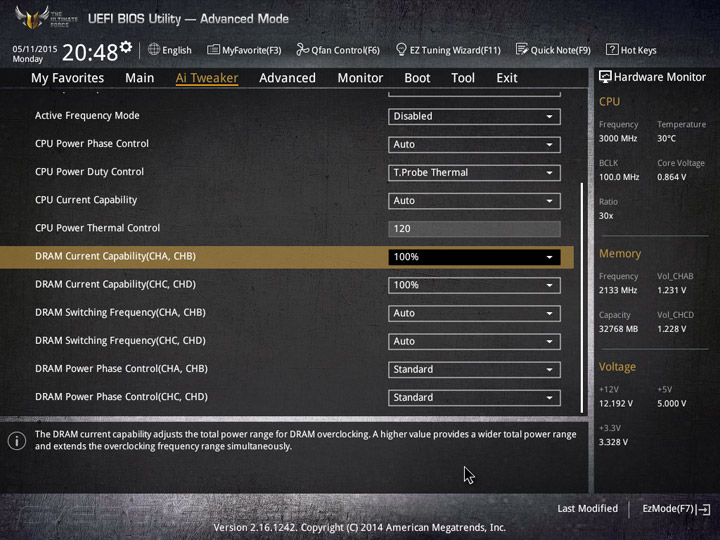Click the Quick Note(F9) label
Screen dimensions: 720x540
(560, 50)
